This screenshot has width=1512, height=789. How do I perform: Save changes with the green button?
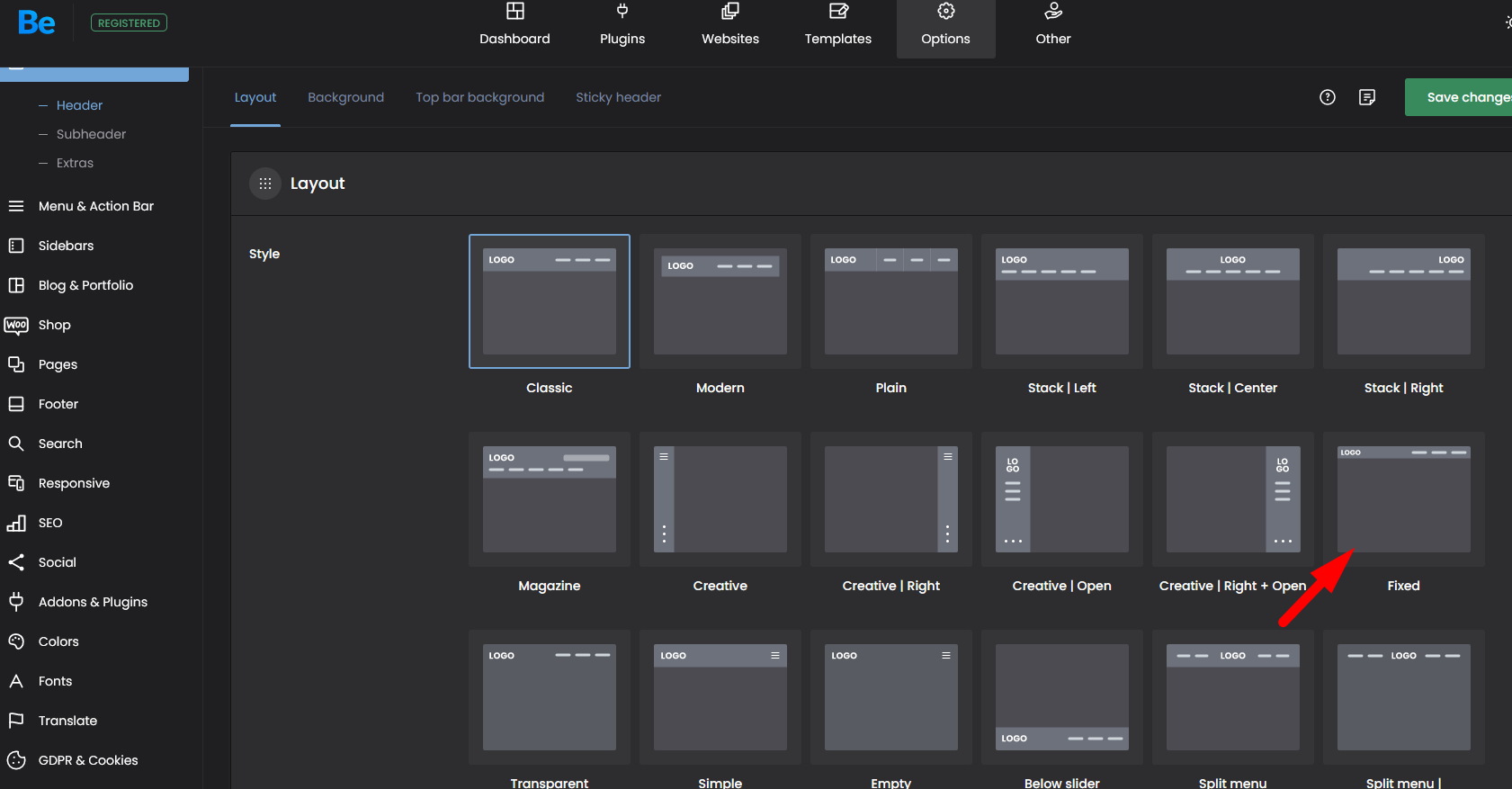pyautogui.click(x=1459, y=97)
